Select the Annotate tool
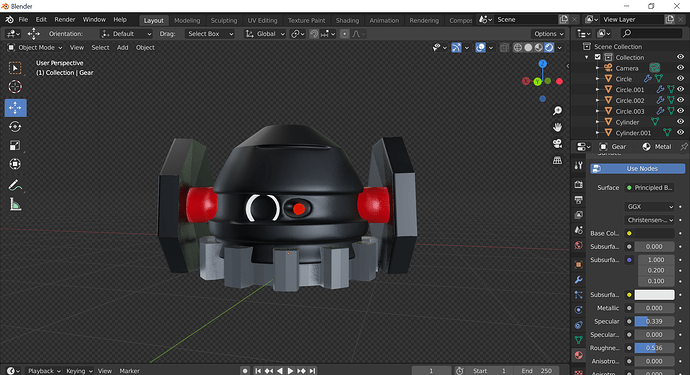Image resolution: width=690 pixels, height=375 pixels. [15, 185]
